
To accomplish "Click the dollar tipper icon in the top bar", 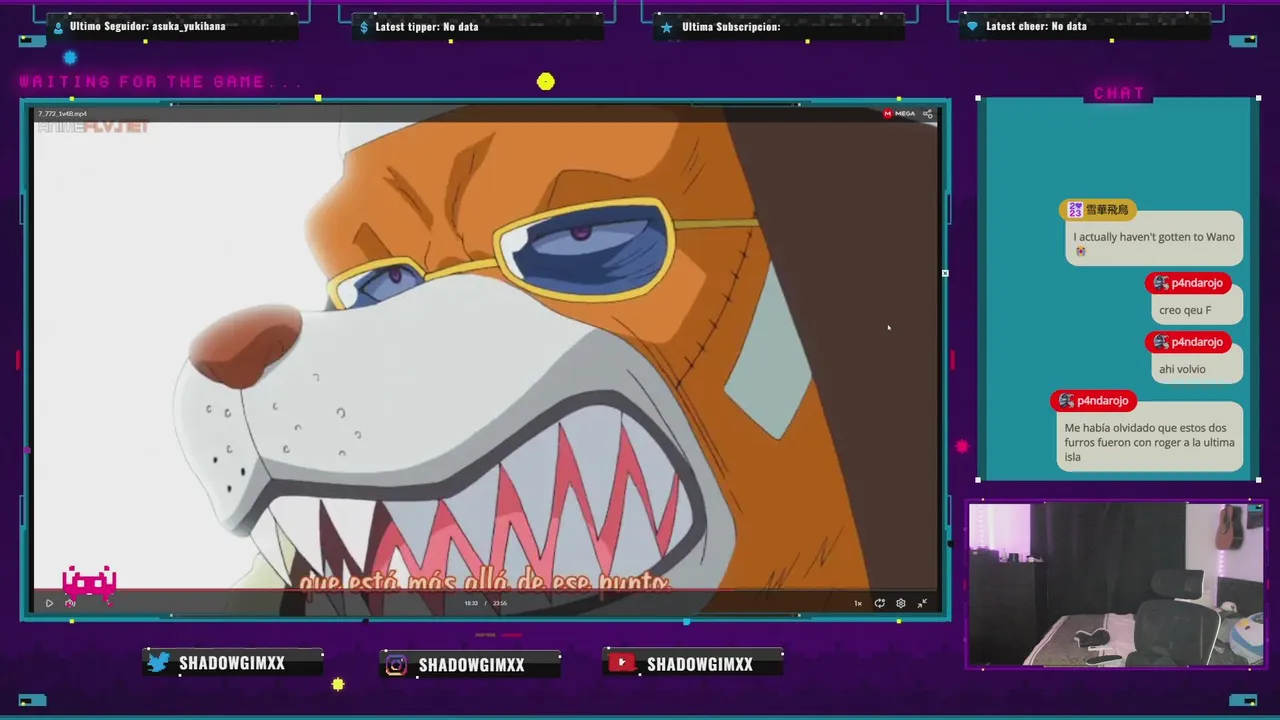I will coord(364,27).
